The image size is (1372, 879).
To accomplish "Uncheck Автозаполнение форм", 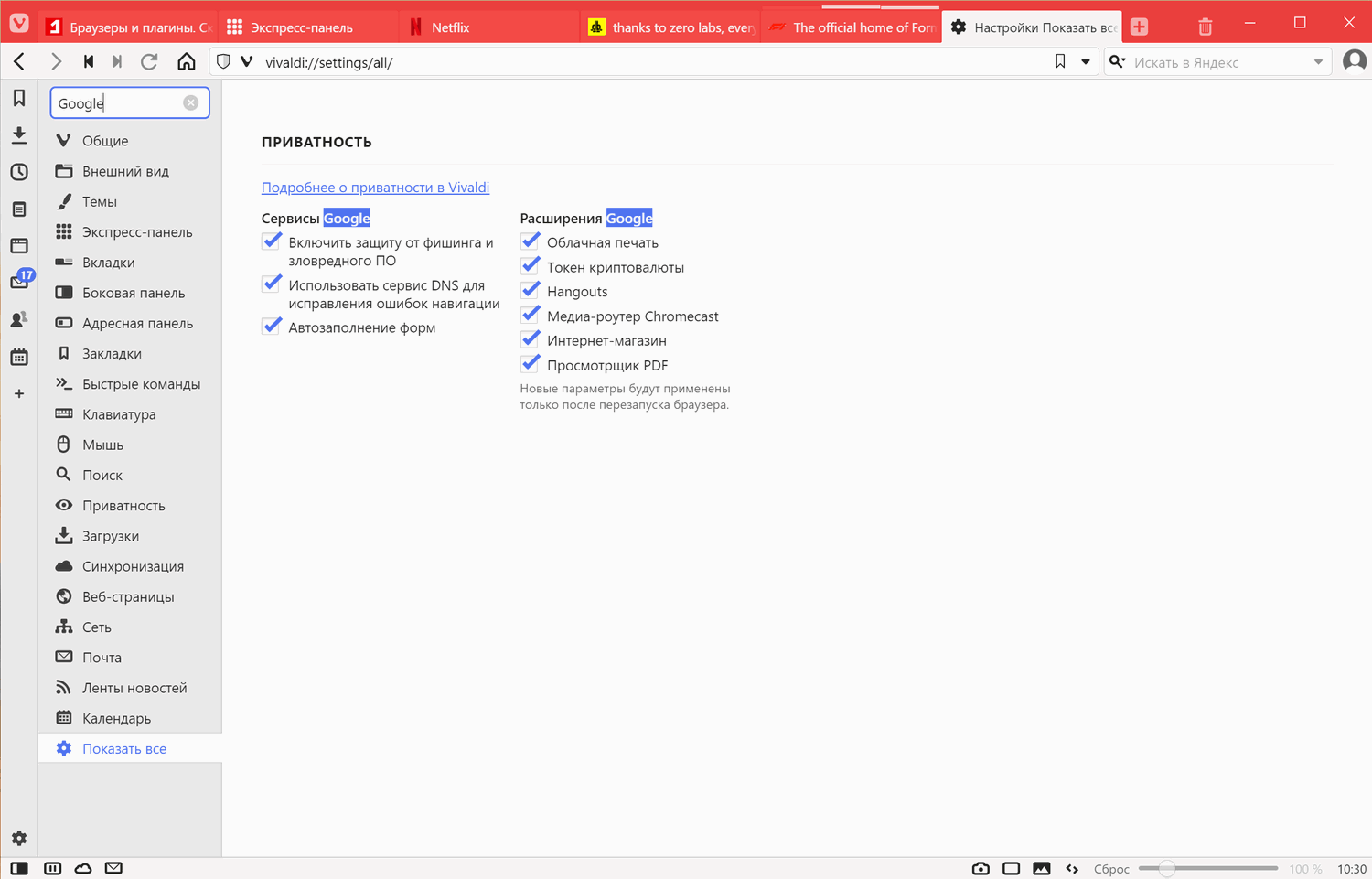I will 272,326.
